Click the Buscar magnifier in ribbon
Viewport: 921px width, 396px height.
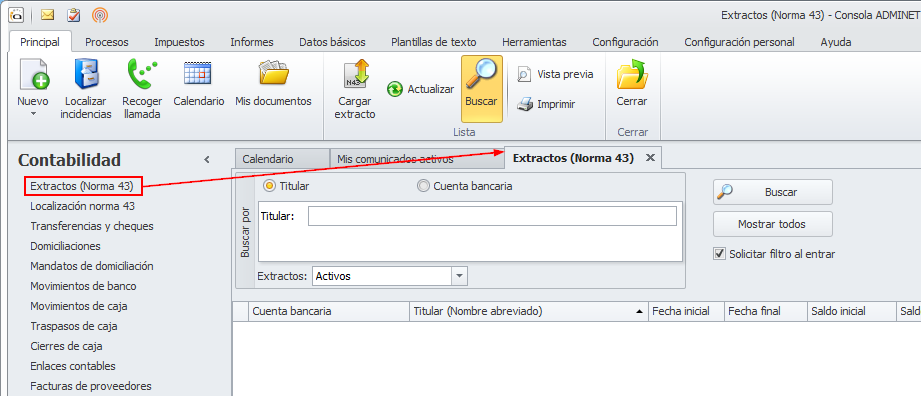[481, 75]
